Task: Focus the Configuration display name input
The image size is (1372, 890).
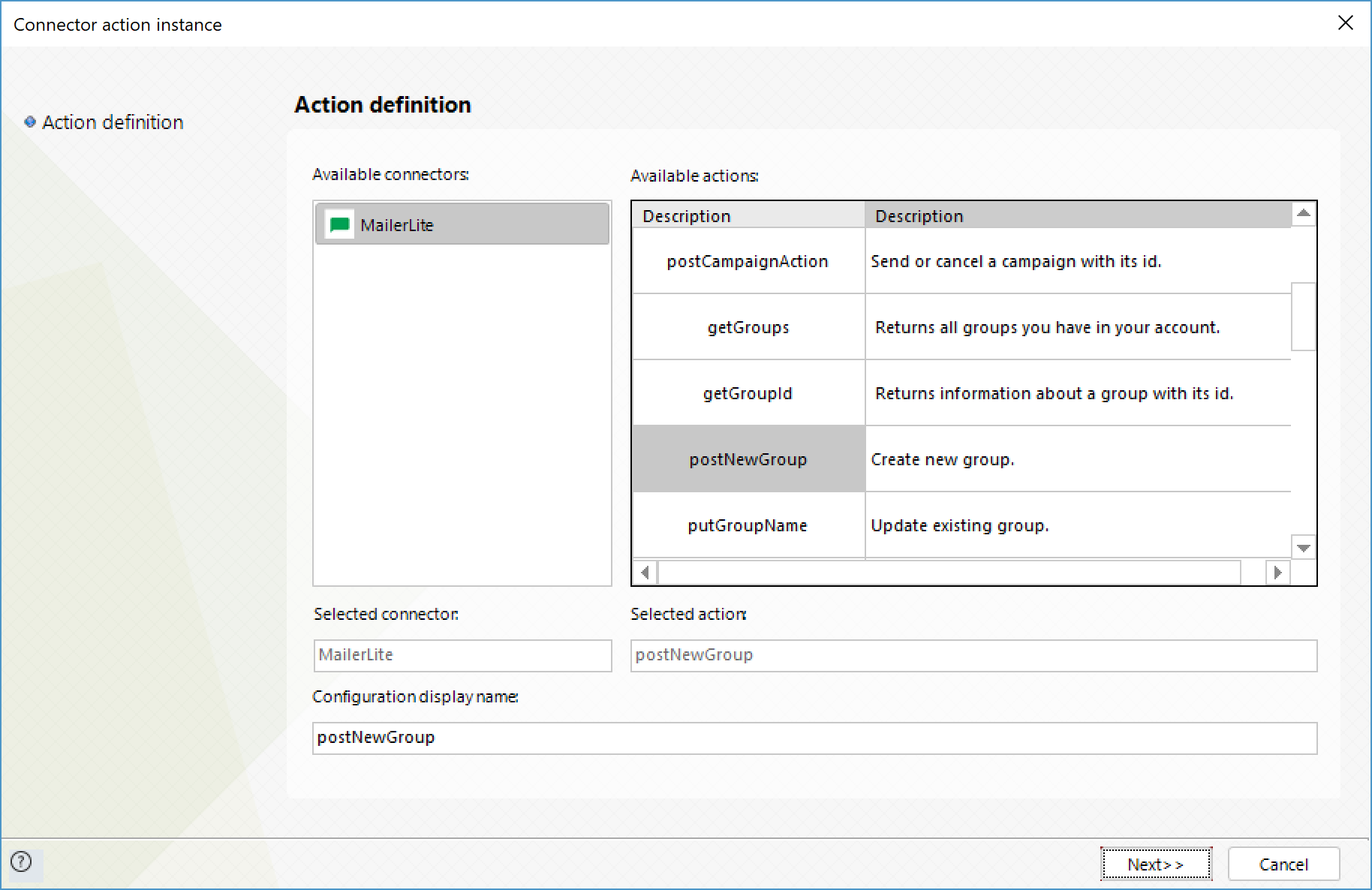Action: pos(814,738)
